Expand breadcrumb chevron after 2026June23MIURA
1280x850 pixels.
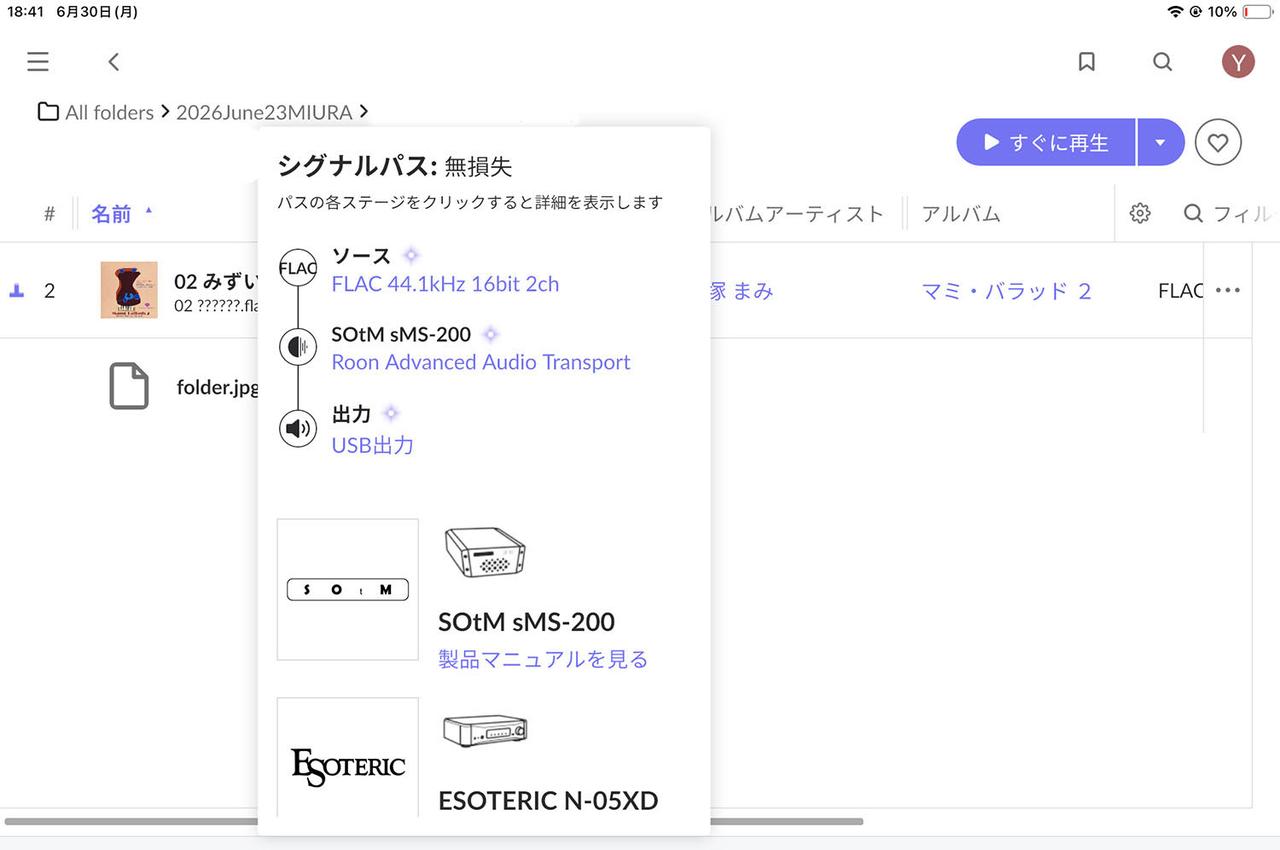pos(364,112)
